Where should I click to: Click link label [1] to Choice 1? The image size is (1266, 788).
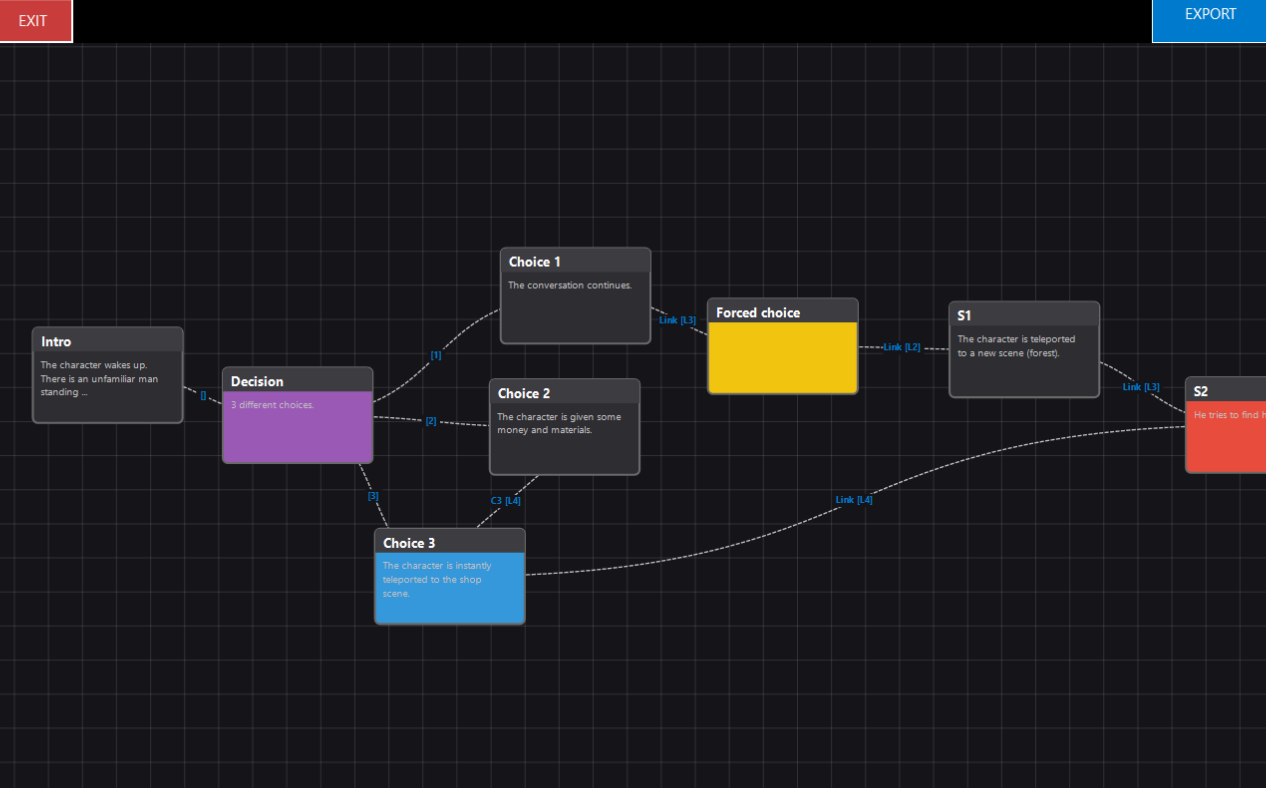[436, 355]
